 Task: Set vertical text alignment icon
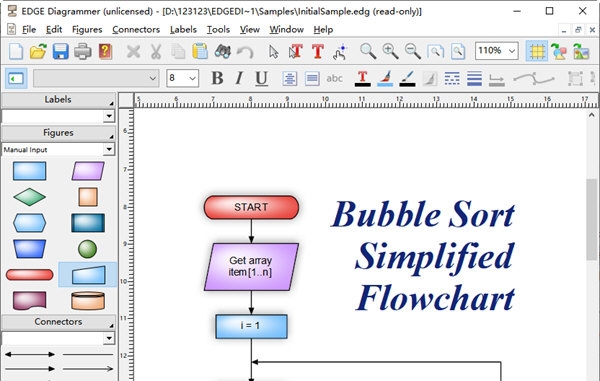[x=312, y=78]
